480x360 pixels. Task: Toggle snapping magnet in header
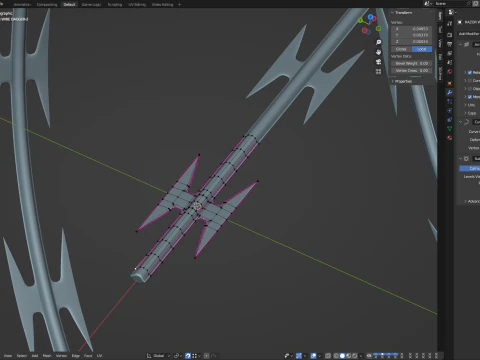(188, 356)
